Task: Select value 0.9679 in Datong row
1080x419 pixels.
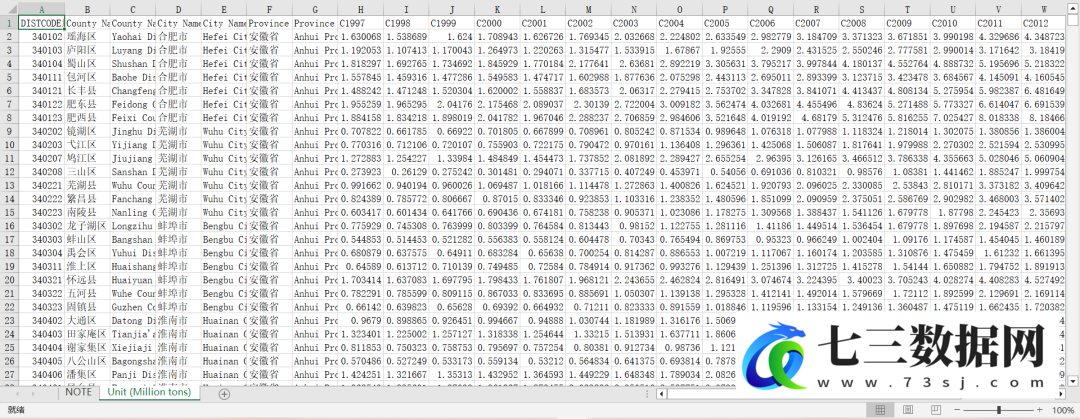Action: click(x=360, y=320)
